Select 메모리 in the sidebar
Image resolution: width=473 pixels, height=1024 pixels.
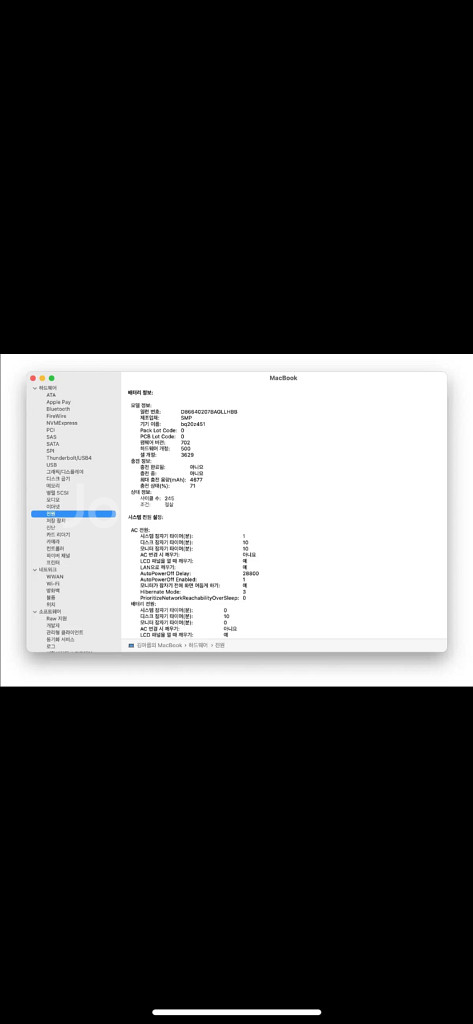[53, 486]
